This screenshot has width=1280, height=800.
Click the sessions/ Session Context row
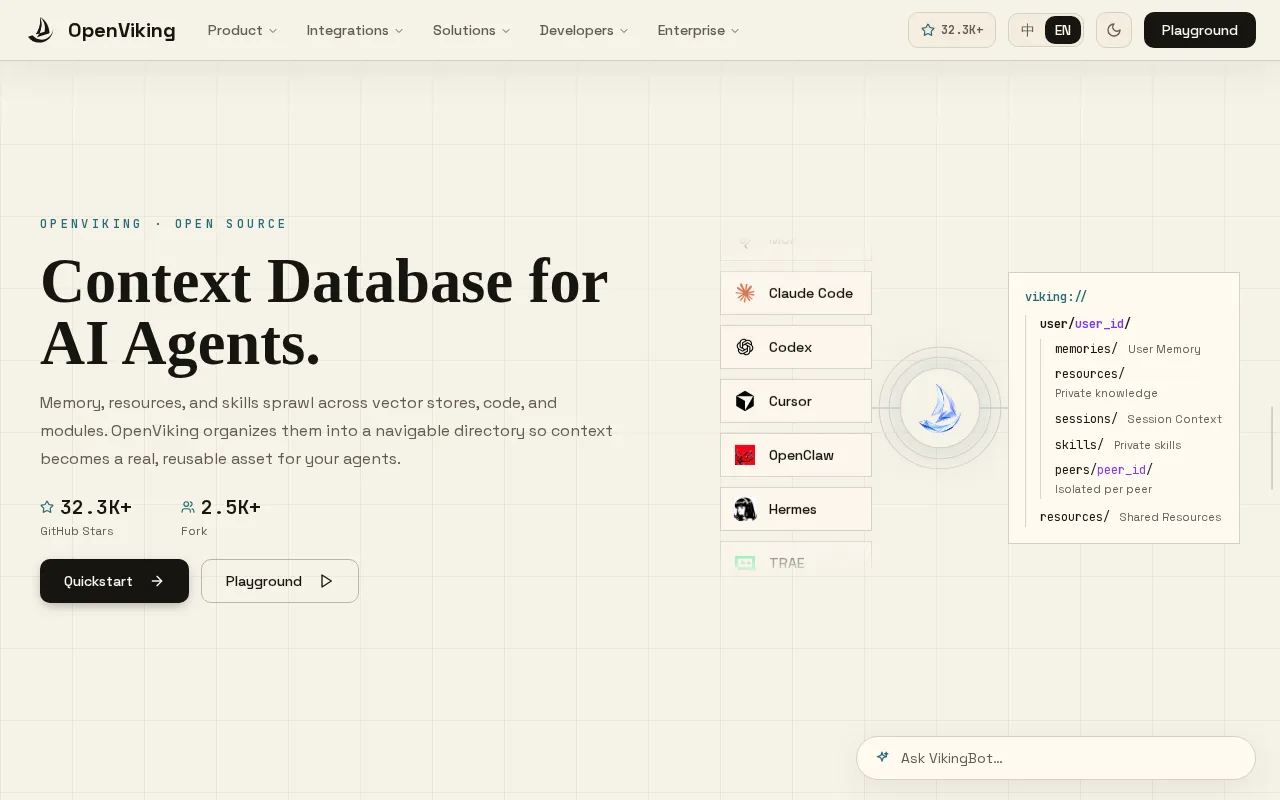point(1138,419)
